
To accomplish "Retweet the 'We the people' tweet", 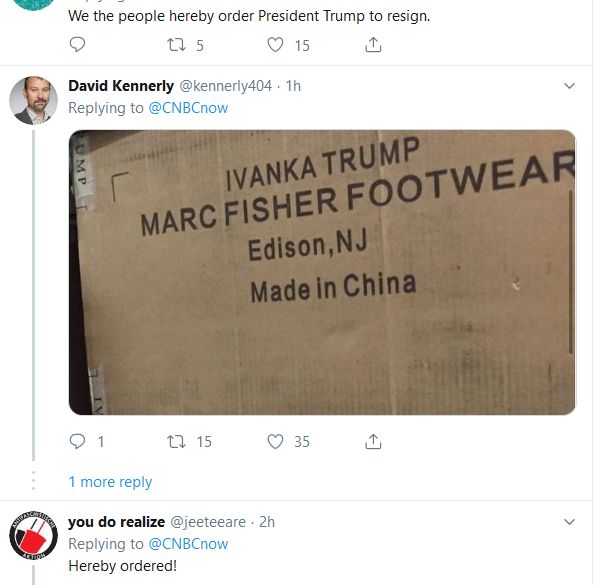I will point(177,45).
